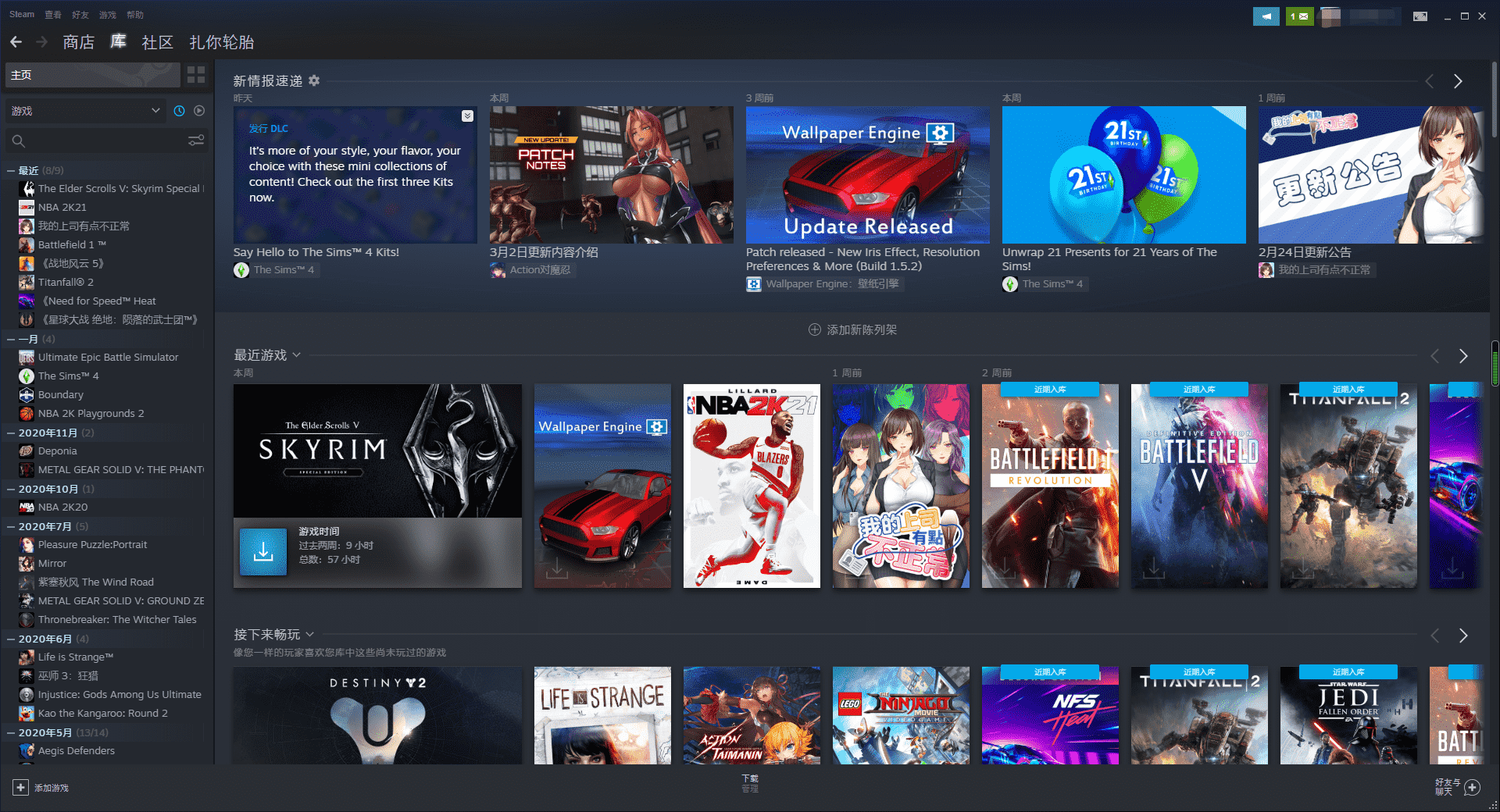Open the 帮助 (help) menu

(135, 15)
